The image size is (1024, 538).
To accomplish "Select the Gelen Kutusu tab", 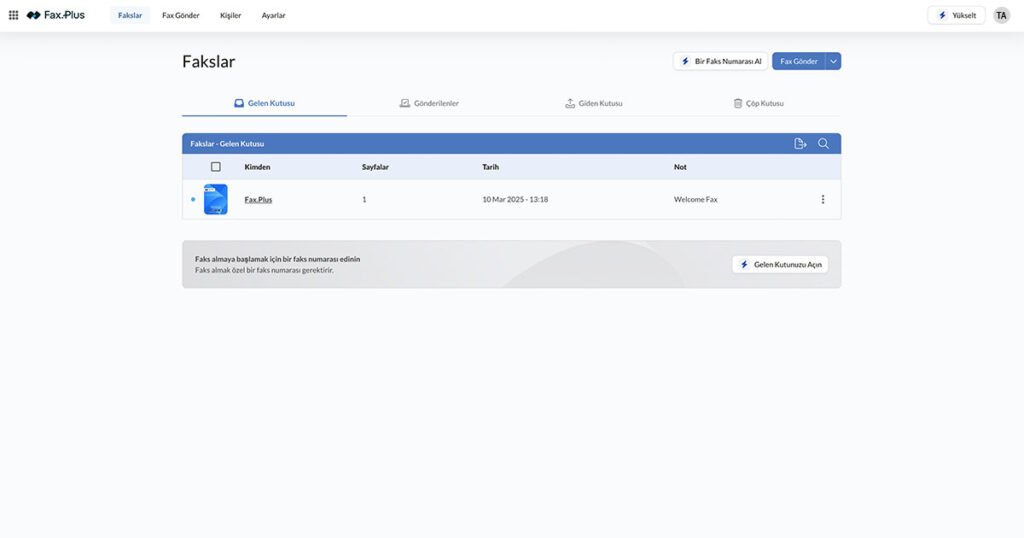I will click(x=264, y=103).
